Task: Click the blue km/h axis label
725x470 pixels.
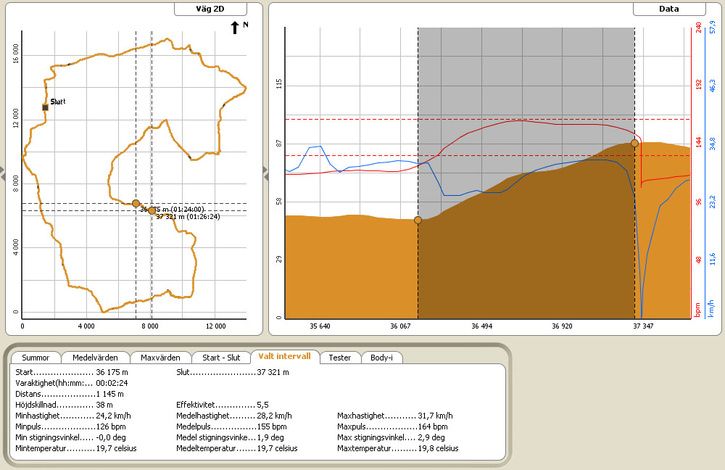Action: (712, 309)
